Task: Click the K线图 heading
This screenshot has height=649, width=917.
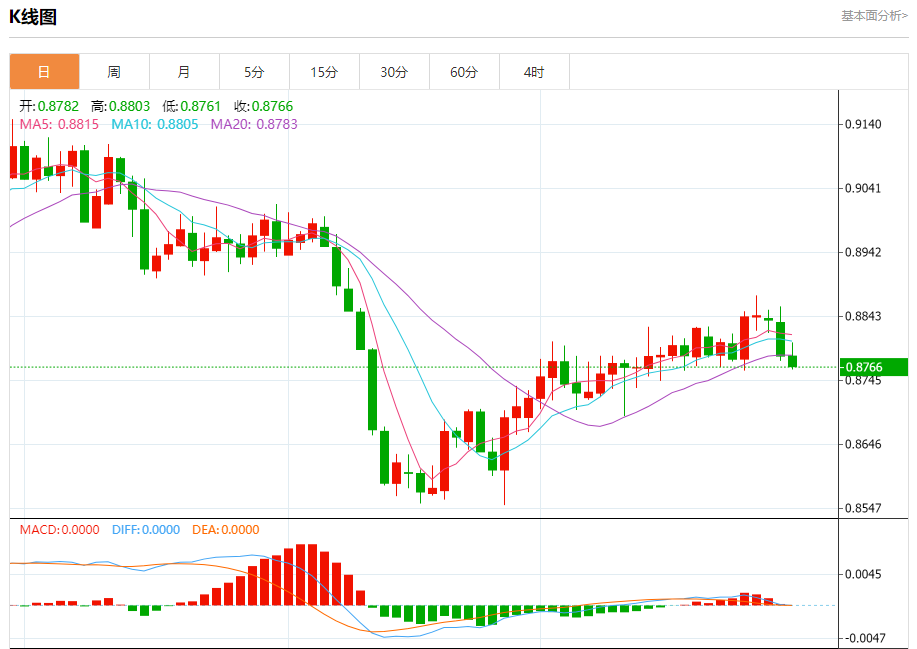Action: [33, 17]
